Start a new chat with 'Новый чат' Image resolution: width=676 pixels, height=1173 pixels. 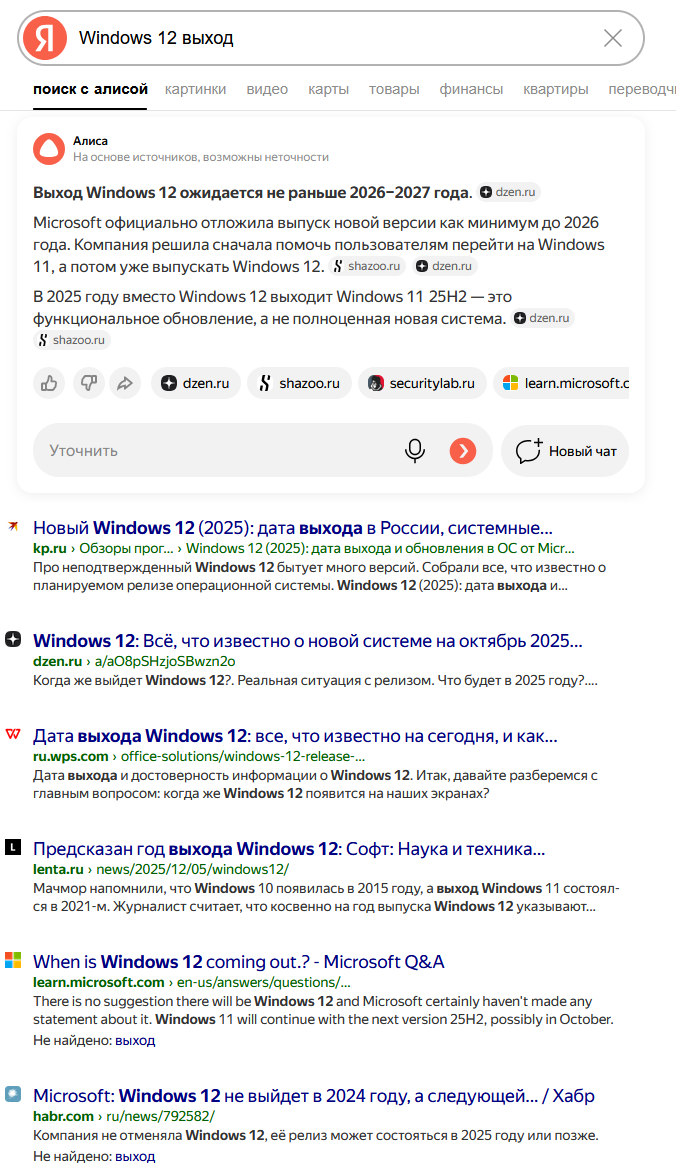click(565, 450)
